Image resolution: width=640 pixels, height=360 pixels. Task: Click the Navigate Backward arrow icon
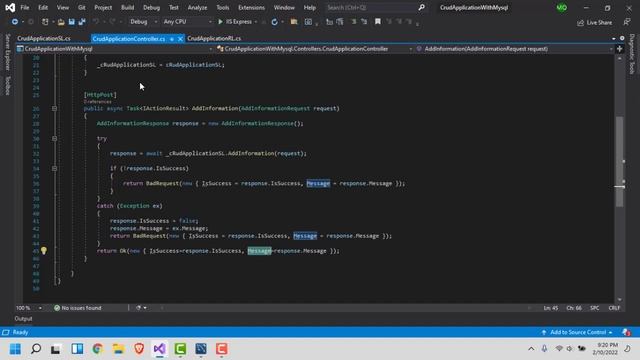[15, 22]
